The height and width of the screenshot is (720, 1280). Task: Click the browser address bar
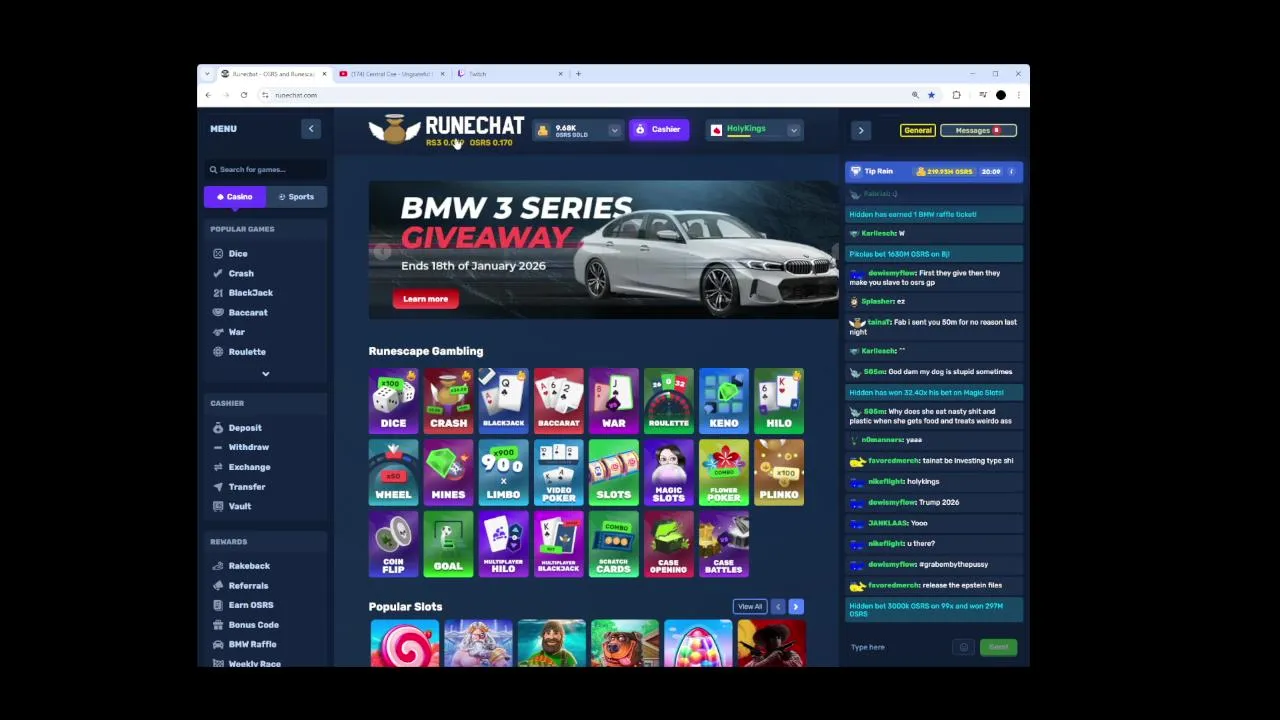[x=585, y=95]
